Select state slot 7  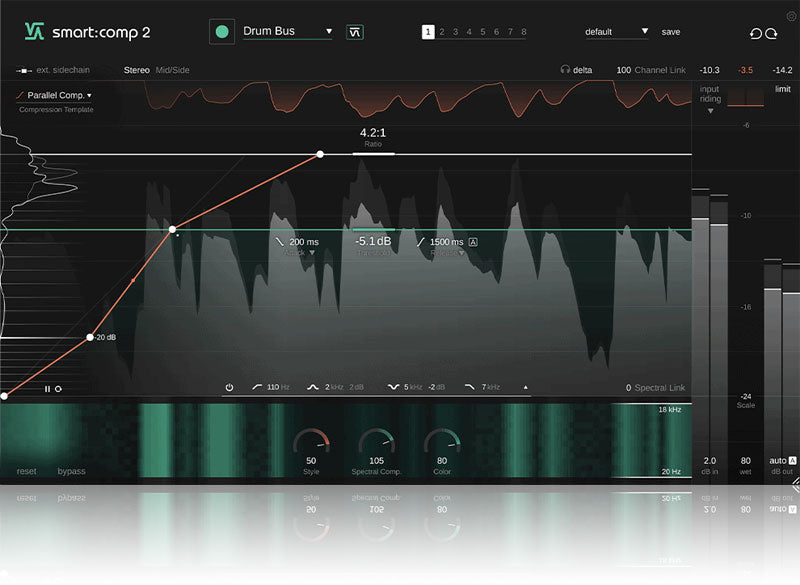[x=510, y=32]
